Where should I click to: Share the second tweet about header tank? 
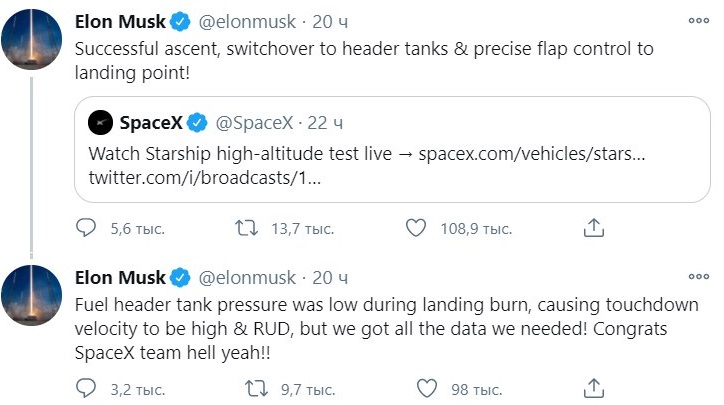click(594, 387)
